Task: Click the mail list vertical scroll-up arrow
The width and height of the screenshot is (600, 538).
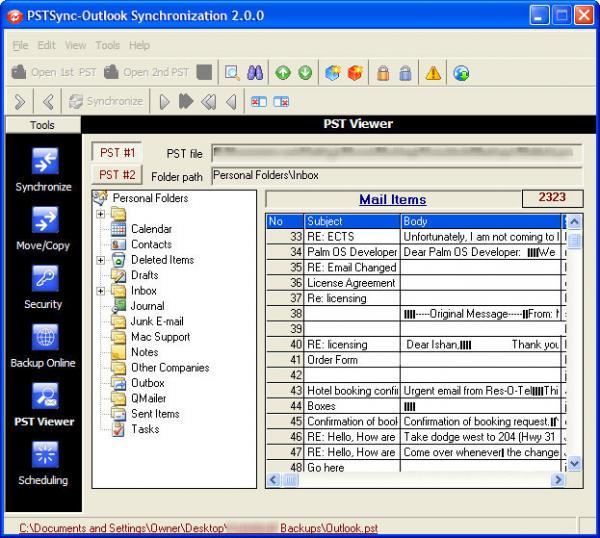Action: pyautogui.click(x=574, y=222)
